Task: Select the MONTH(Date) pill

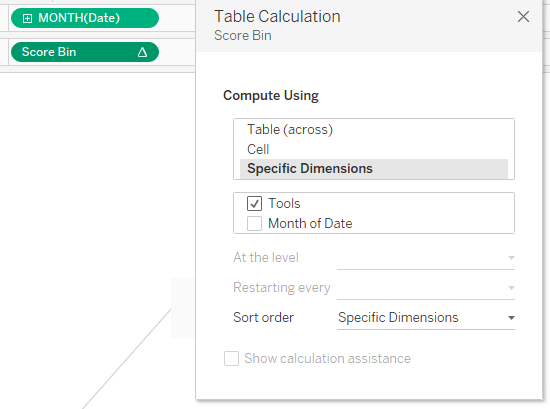Action: point(85,18)
